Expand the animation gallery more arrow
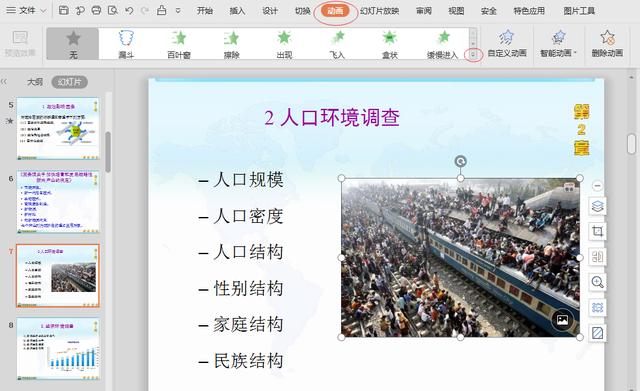The width and height of the screenshot is (640, 391). (473, 54)
